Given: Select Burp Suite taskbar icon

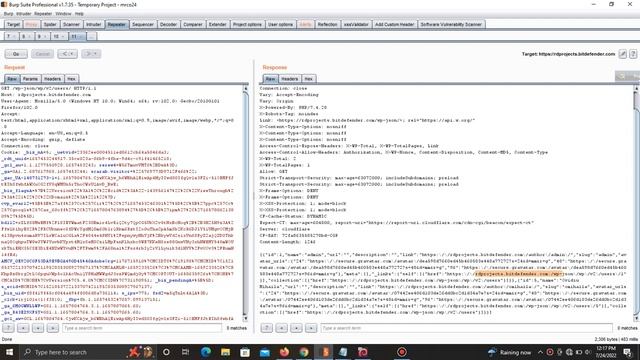Looking at the screenshot, I should click(x=325, y=352).
